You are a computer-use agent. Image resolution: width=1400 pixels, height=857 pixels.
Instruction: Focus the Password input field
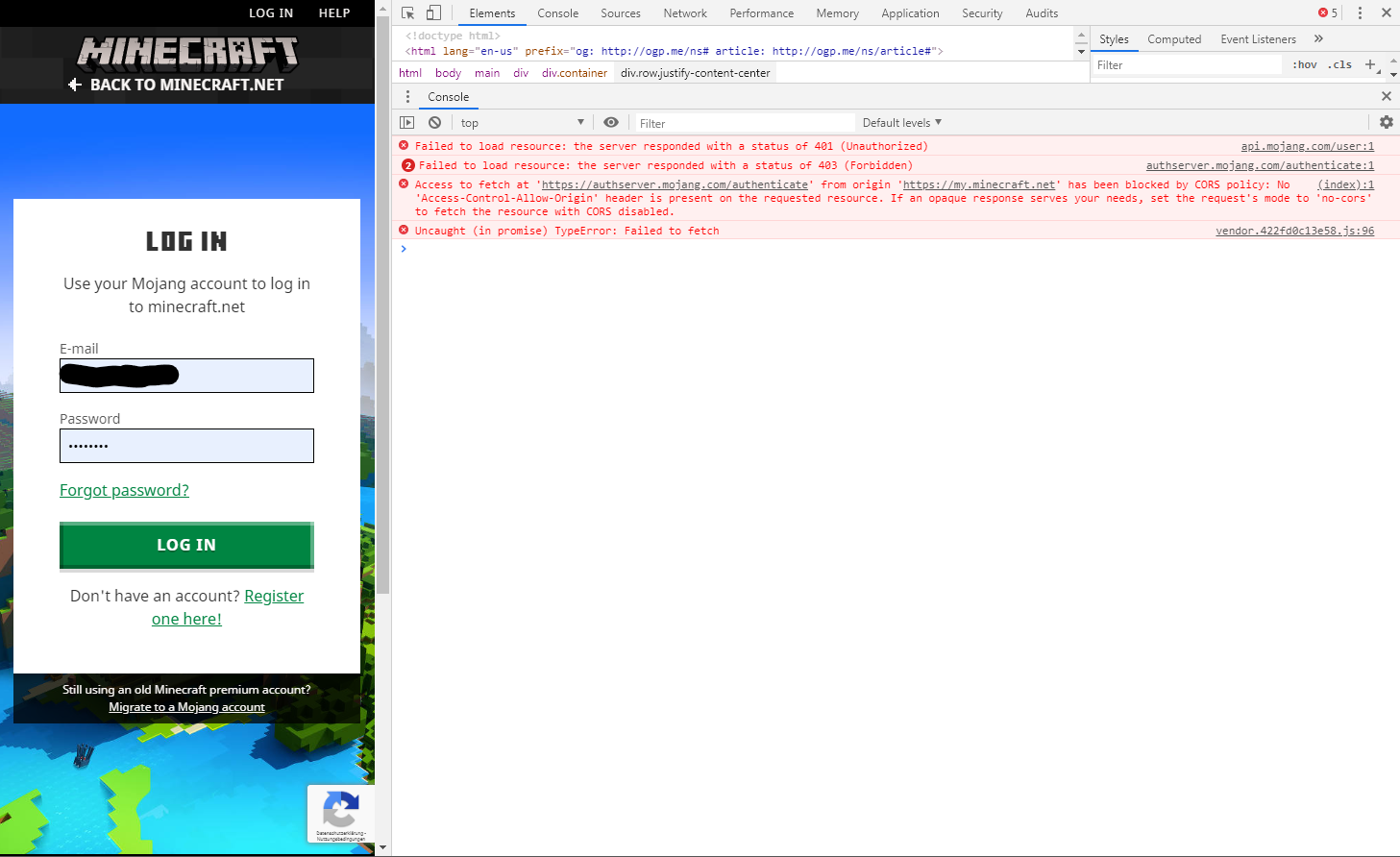(x=186, y=446)
